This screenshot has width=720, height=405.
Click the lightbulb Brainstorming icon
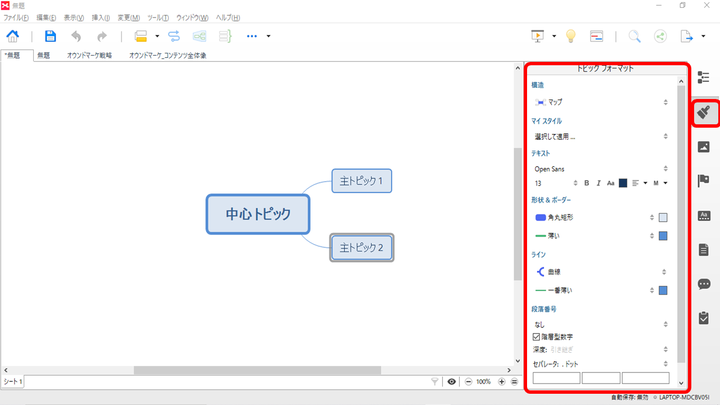[x=570, y=36]
